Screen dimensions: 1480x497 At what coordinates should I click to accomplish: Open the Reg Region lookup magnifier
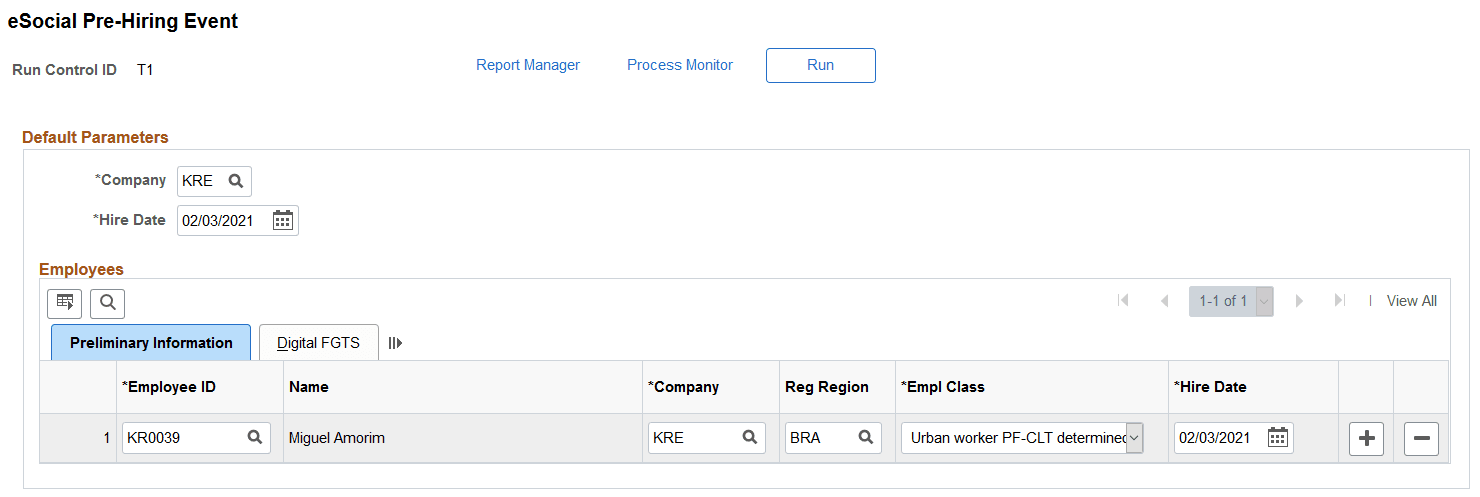click(866, 437)
